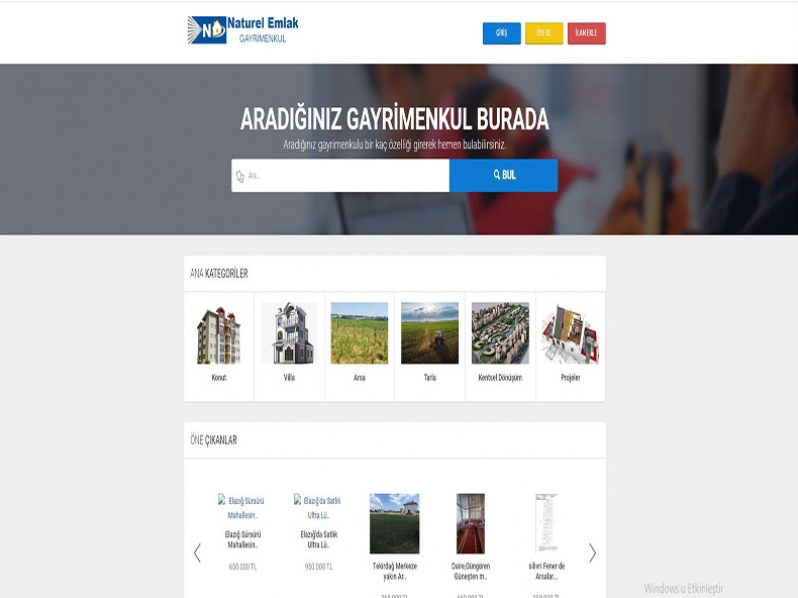Click the Projeler category label

[571, 378]
